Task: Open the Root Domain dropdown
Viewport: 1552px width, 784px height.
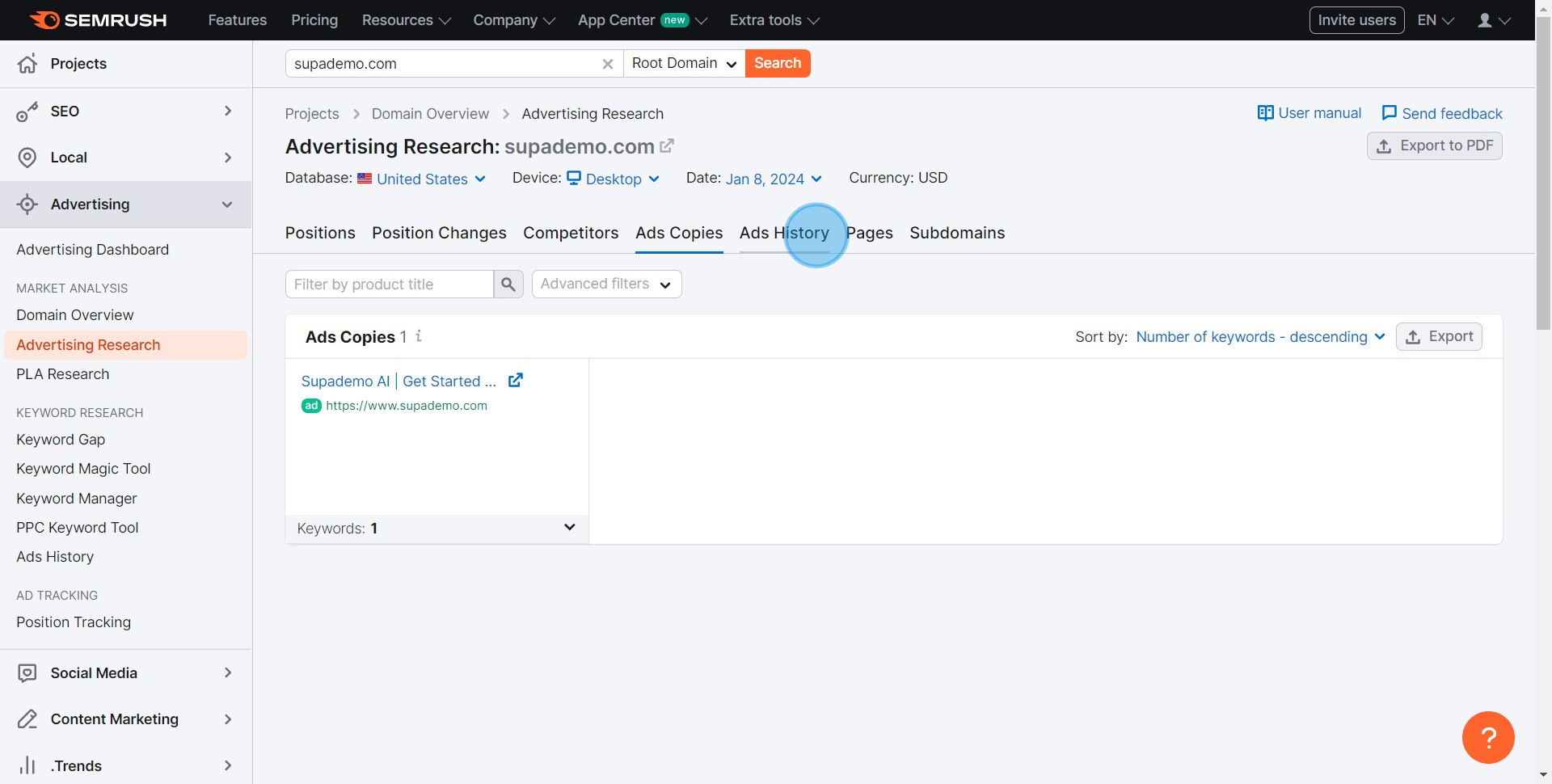Action: pyautogui.click(x=684, y=64)
